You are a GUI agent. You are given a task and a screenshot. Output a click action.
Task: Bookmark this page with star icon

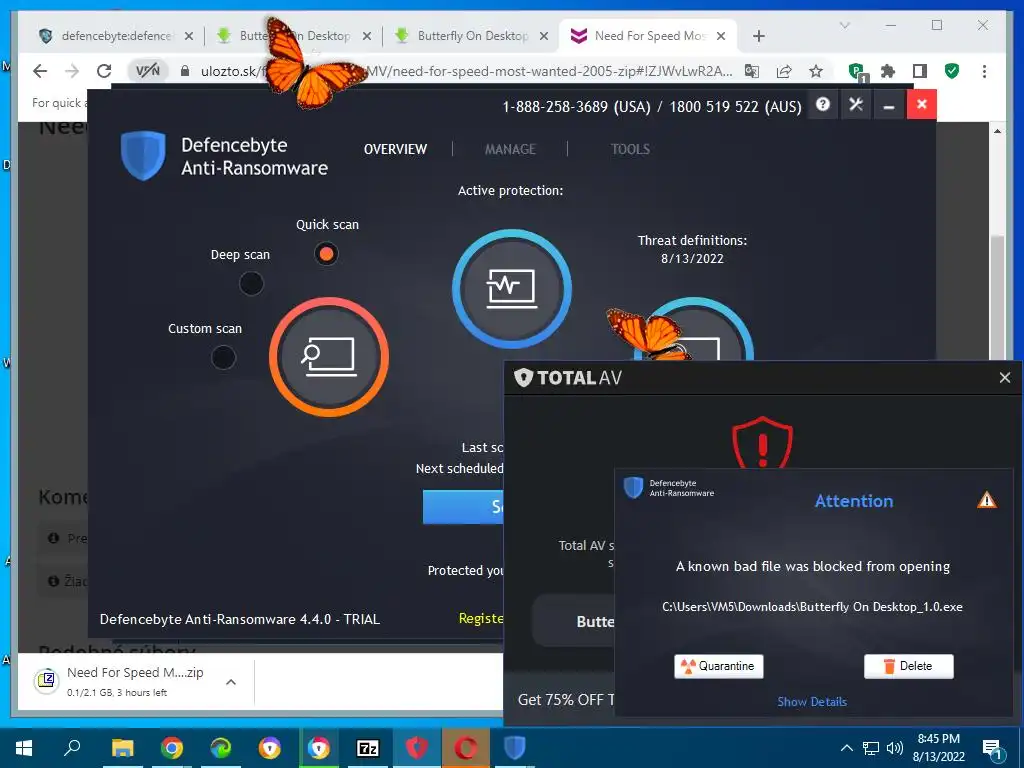[x=816, y=71]
